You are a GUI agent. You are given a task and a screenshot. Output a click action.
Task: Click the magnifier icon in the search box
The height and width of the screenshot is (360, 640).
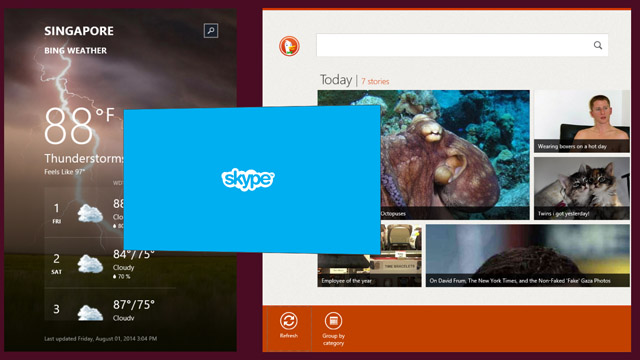[598, 45]
